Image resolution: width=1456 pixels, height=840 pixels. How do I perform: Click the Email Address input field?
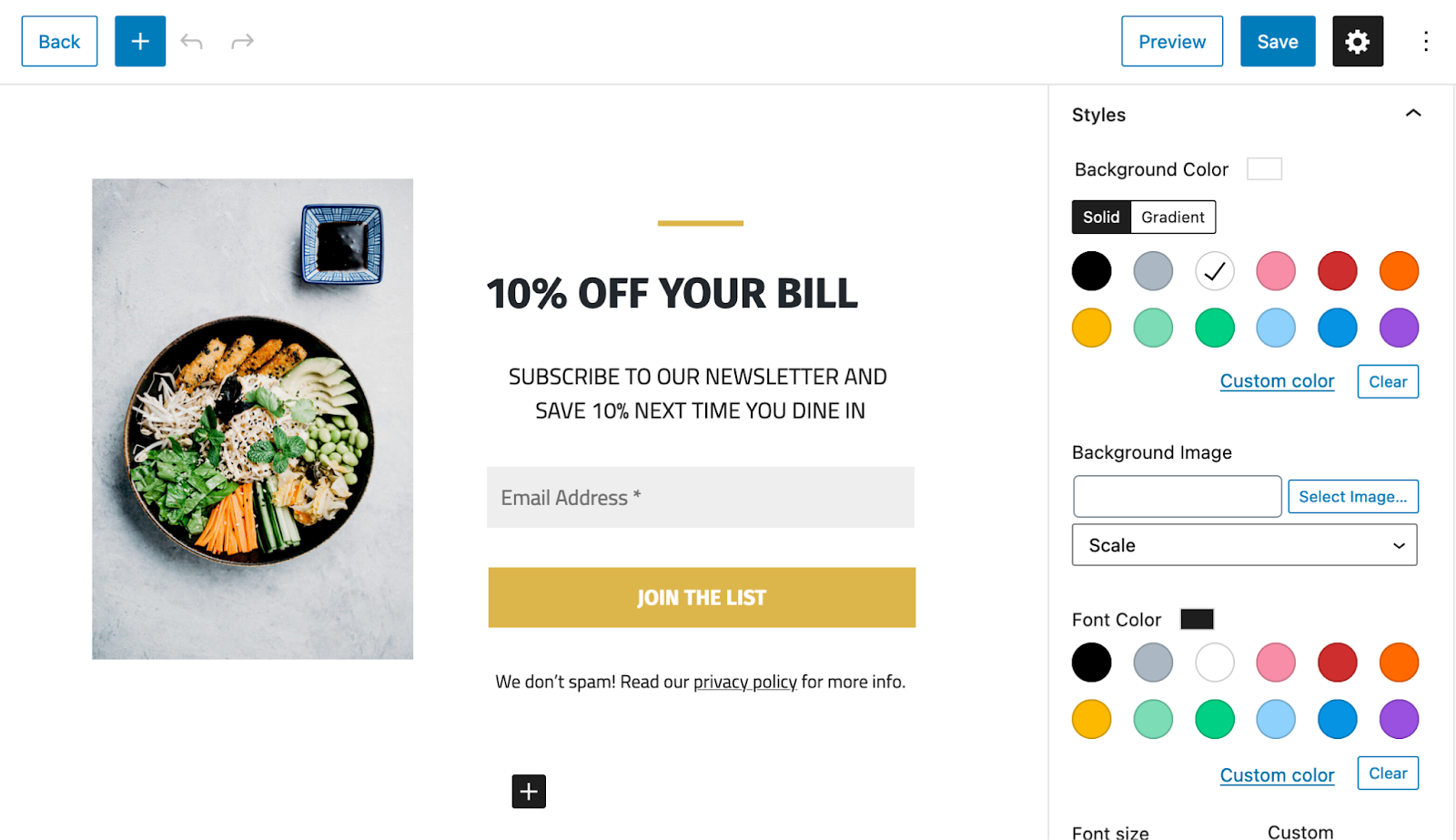pyautogui.click(x=701, y=497)
